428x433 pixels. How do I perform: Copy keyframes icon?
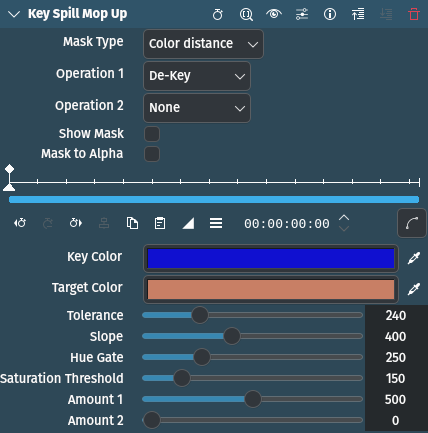click(132, 223)
